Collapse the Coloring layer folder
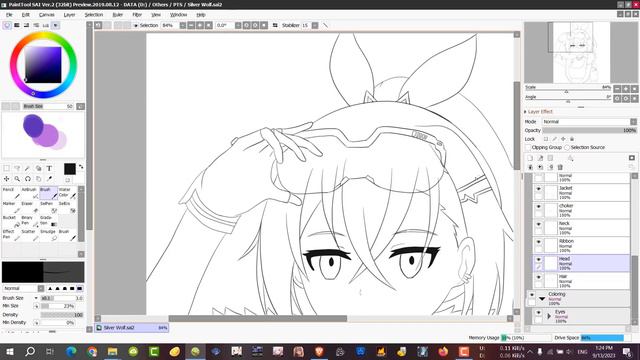The image size is (640, 360). (x=542, y=299)
